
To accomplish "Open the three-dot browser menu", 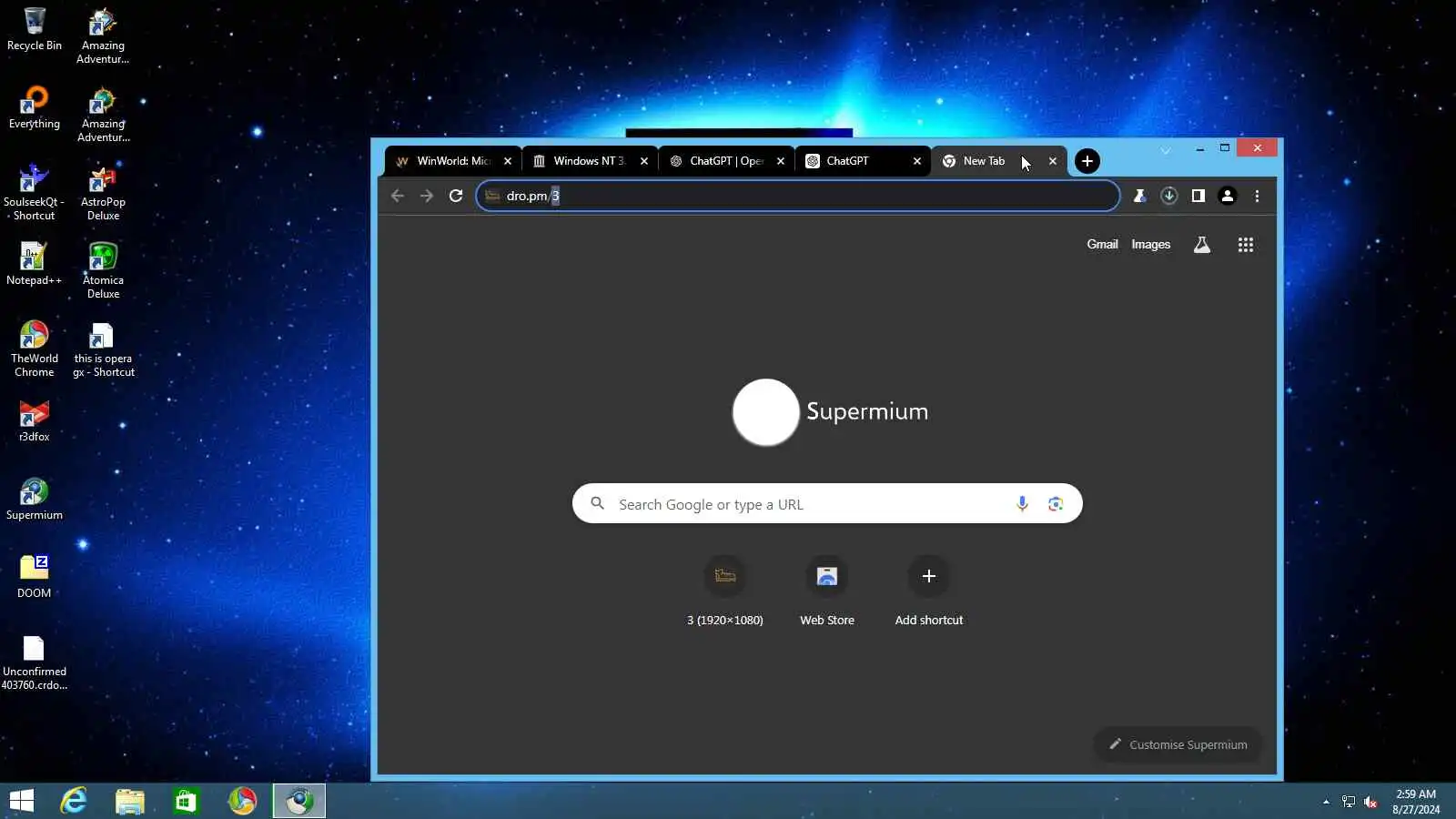I will tap(1257, 196).
